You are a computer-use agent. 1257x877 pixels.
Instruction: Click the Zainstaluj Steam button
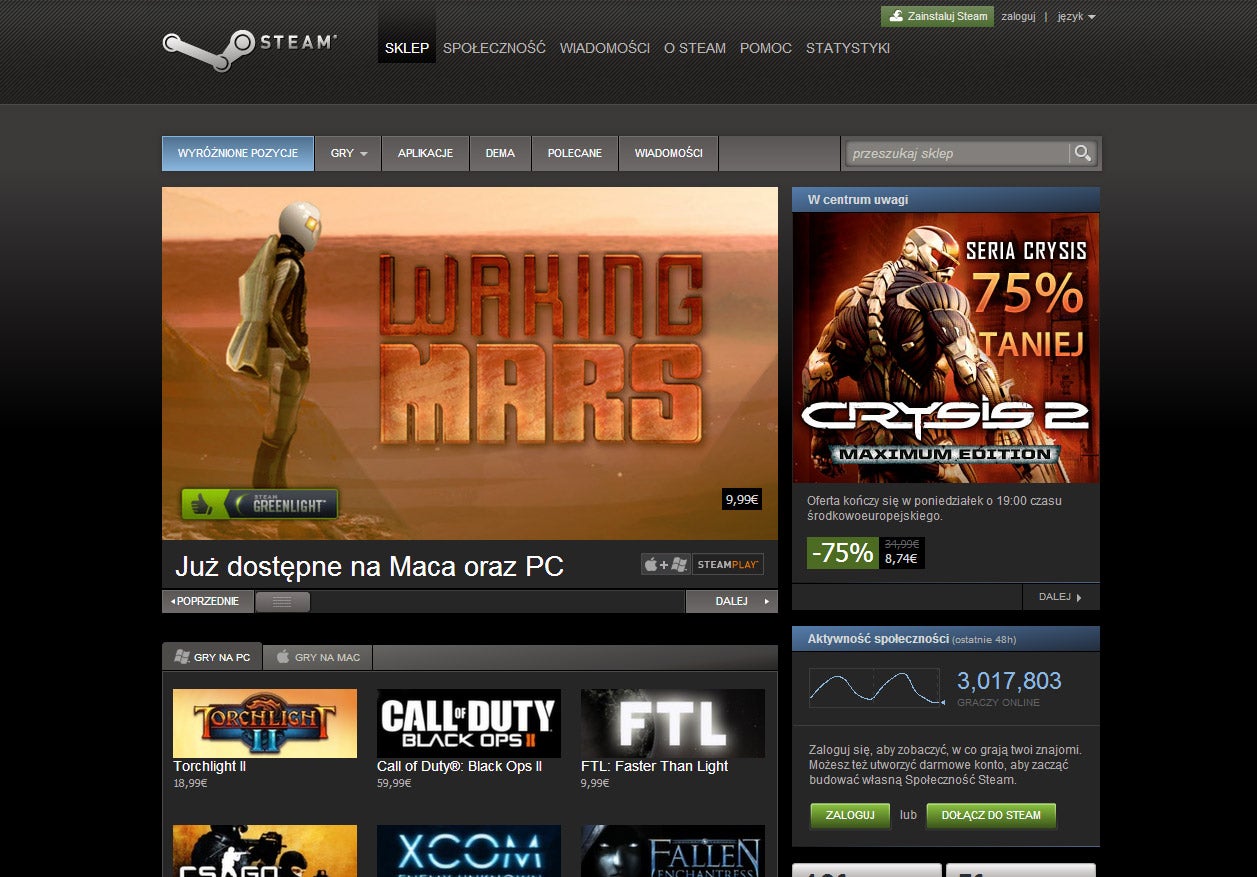click(x=937, y=16)
